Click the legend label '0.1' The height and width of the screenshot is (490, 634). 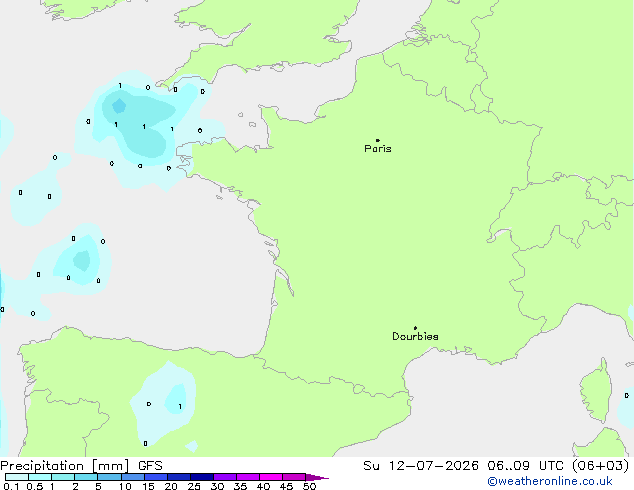11,486
